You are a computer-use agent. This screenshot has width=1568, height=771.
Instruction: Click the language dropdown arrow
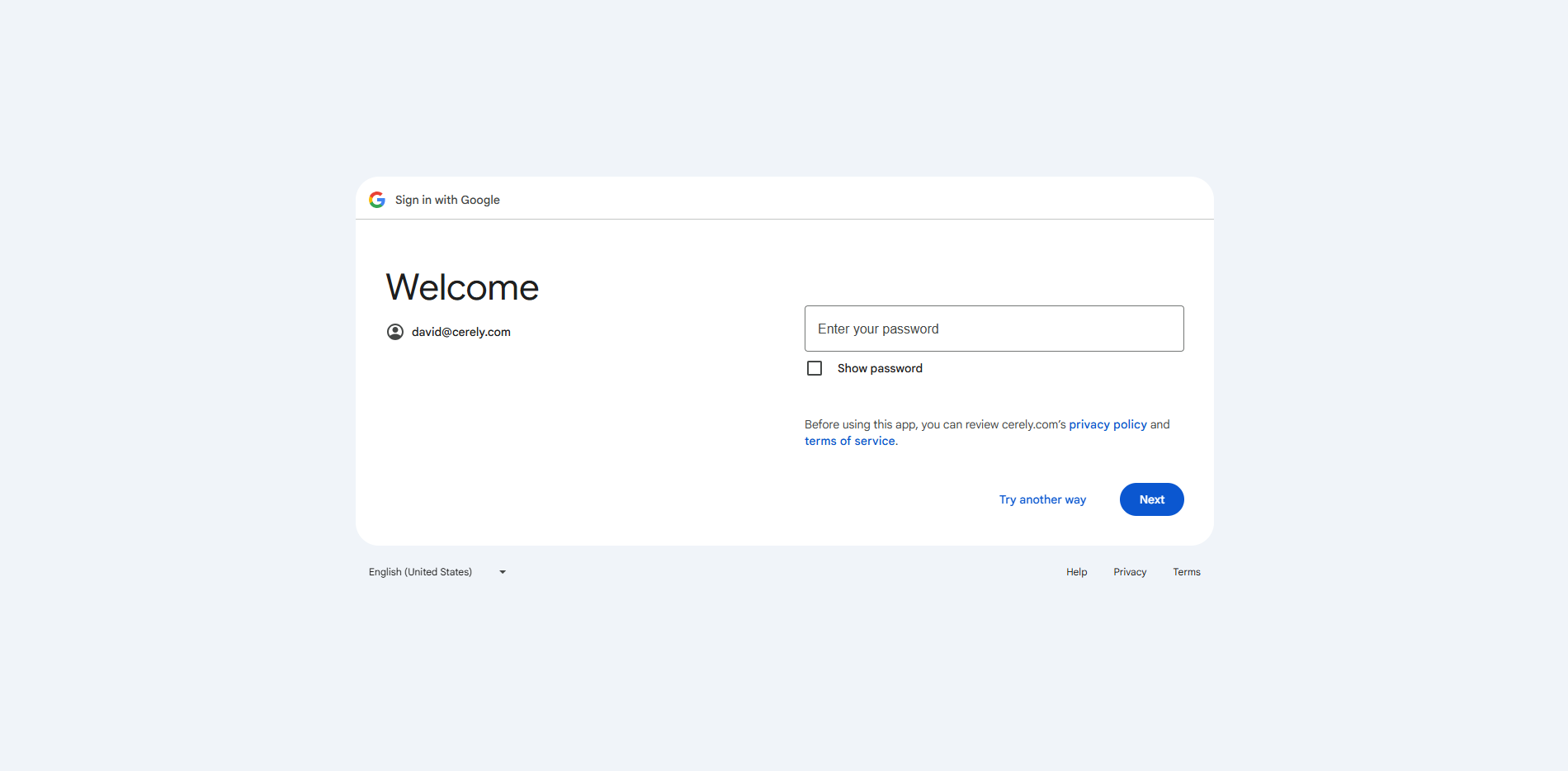(x=503, y=572)
